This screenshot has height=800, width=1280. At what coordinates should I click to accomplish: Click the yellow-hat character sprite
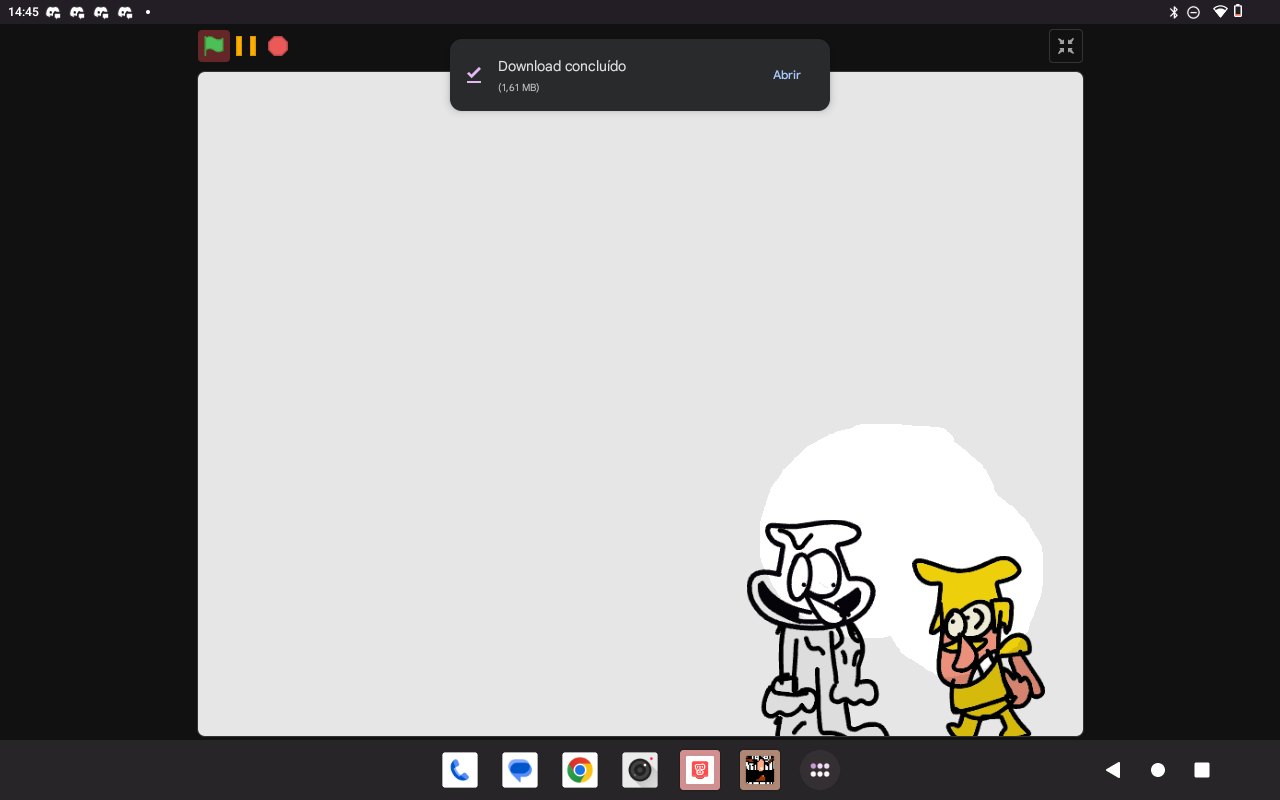click(978, 648)
